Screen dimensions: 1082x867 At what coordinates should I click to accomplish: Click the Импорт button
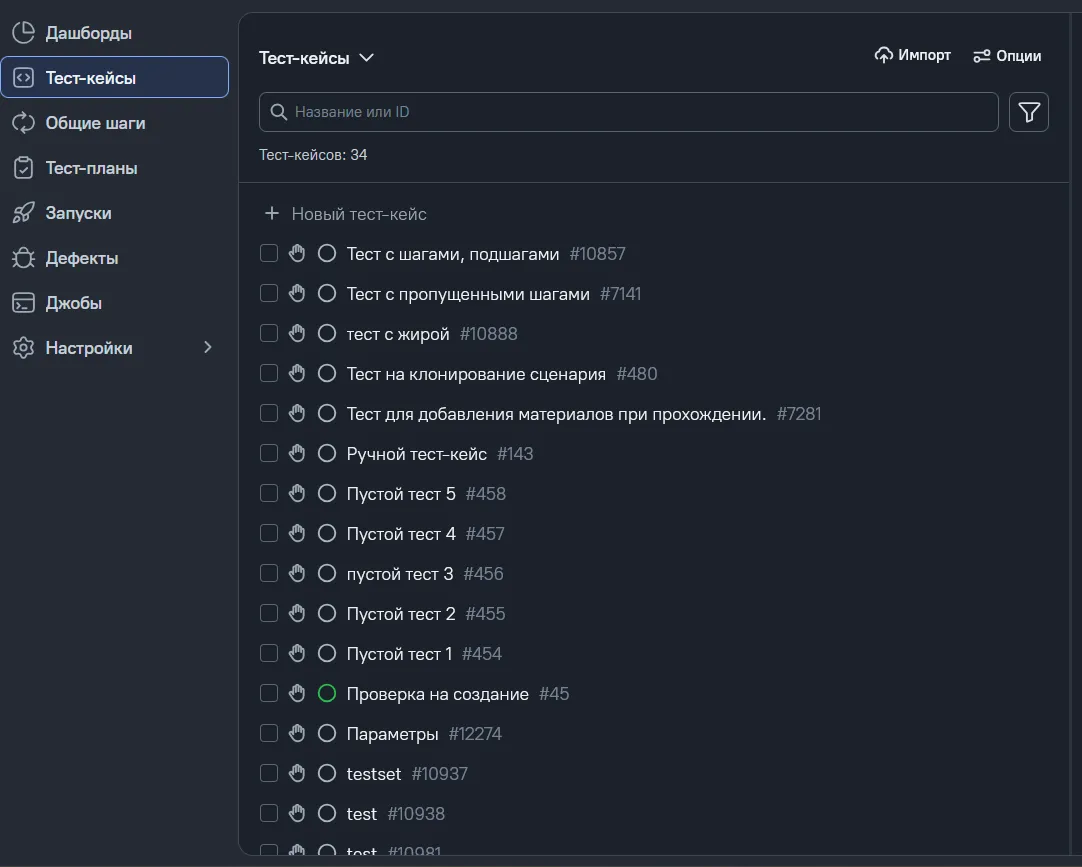point(913,55)
